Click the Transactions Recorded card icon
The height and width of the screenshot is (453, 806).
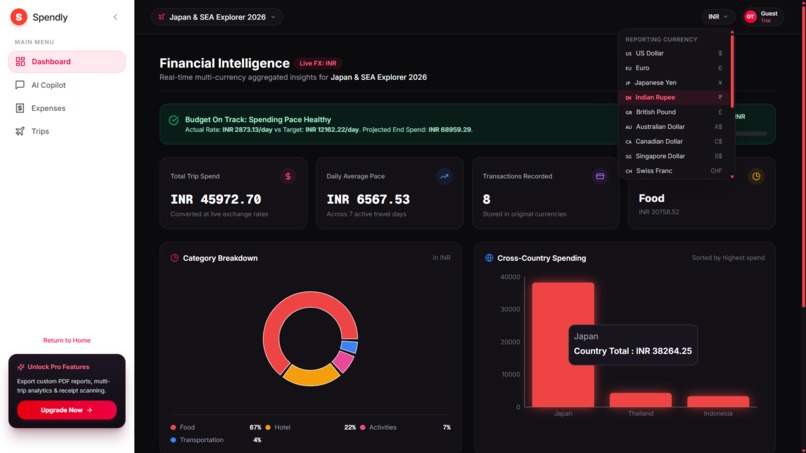(x=600, y=176)
